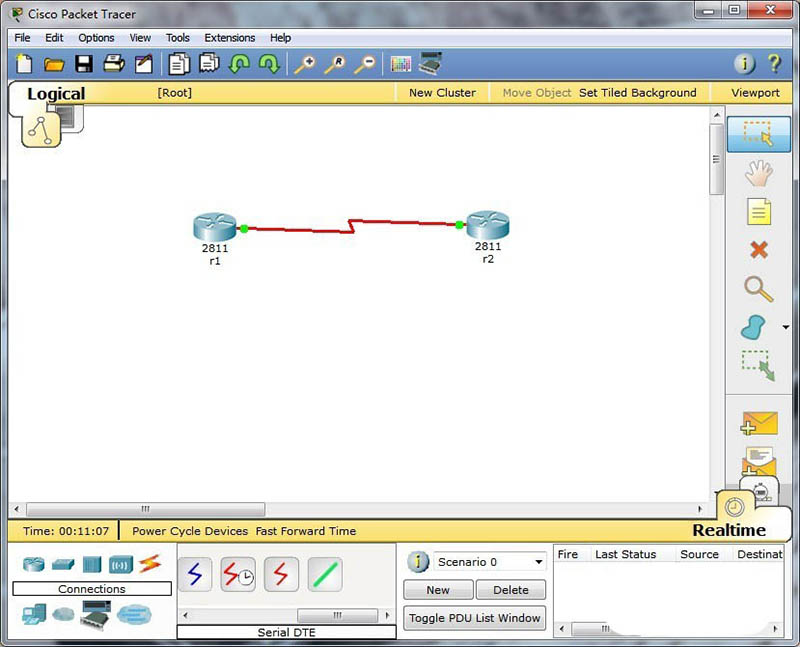Switch to Realtime mode tab

[x=729, y=530]
